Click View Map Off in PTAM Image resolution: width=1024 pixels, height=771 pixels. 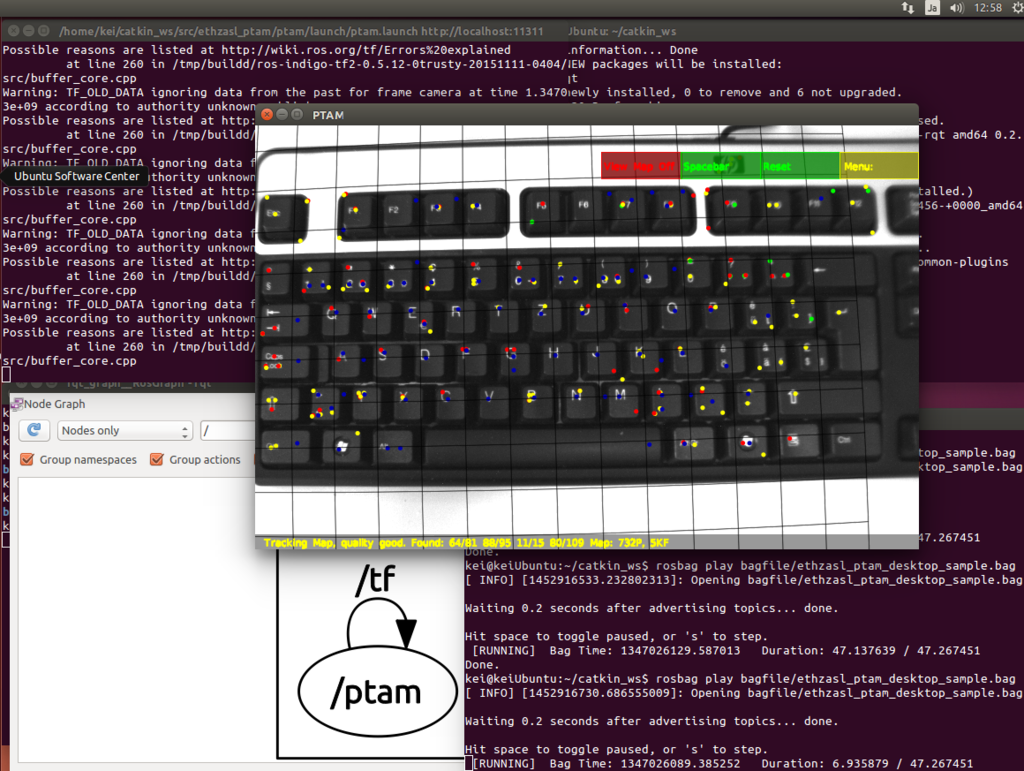tap(640, 166)
